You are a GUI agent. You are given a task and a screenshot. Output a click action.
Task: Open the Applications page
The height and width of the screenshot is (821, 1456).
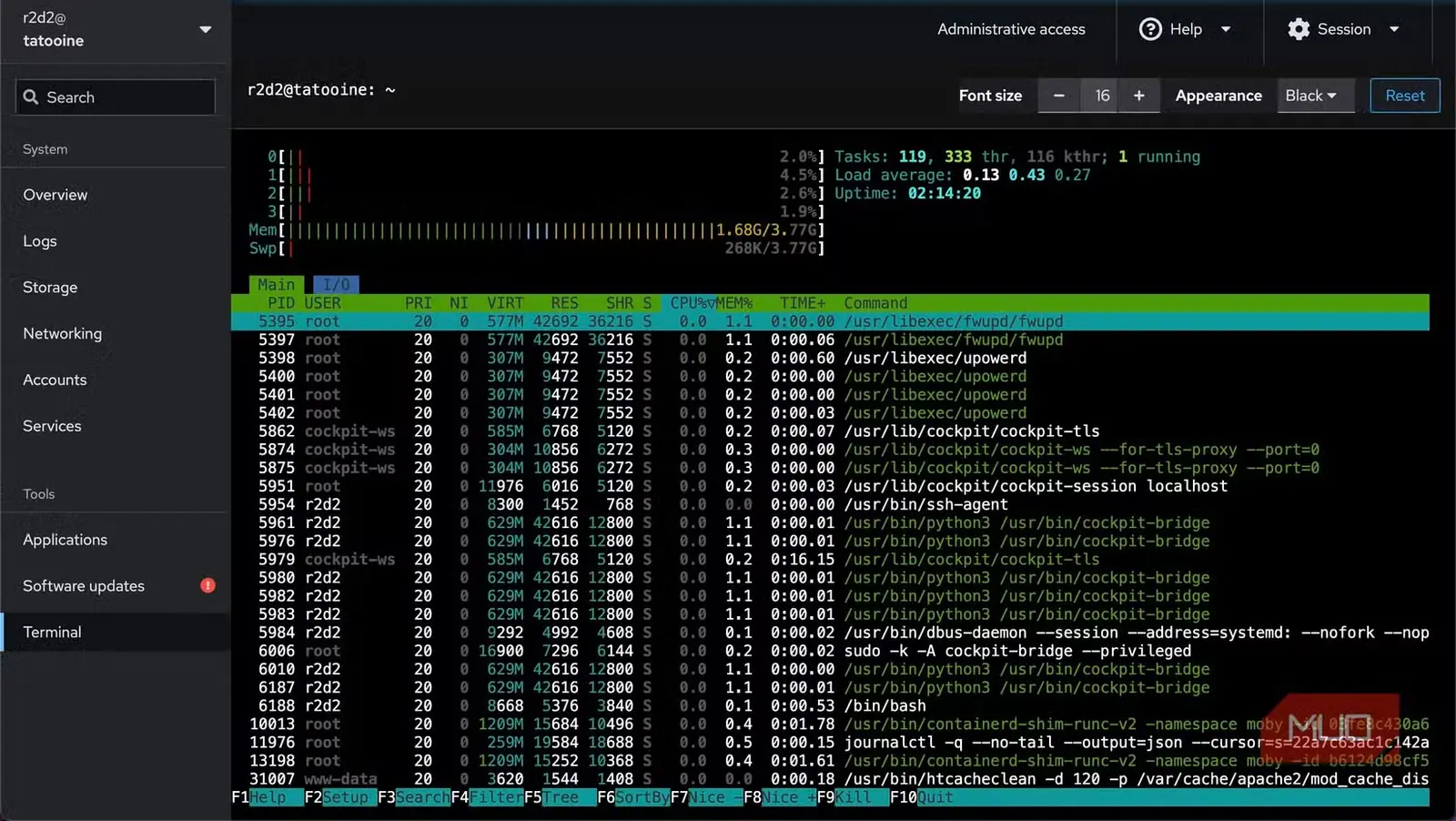(x=115, y=540)
